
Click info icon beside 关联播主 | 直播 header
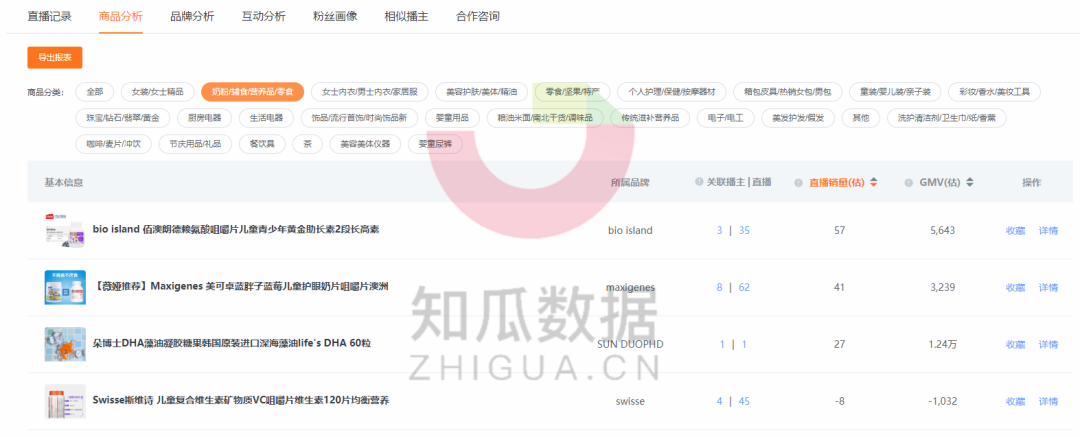(x=699, y=182)
